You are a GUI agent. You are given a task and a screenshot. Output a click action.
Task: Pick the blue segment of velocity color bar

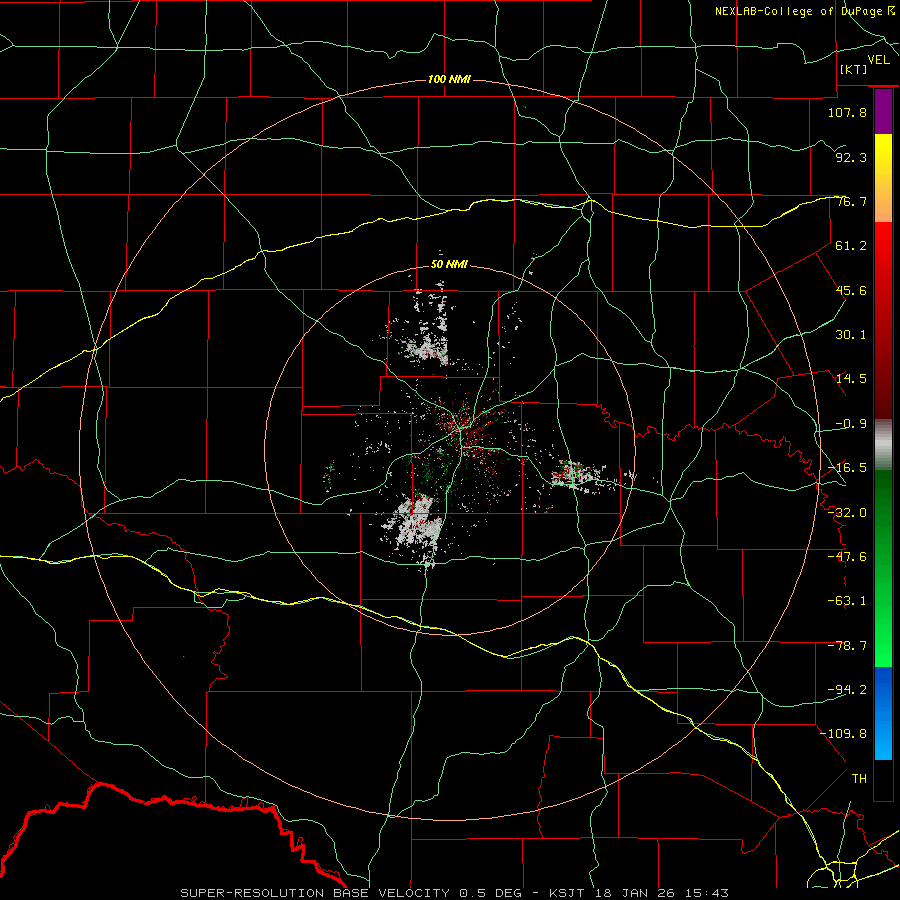click(883, 713)
